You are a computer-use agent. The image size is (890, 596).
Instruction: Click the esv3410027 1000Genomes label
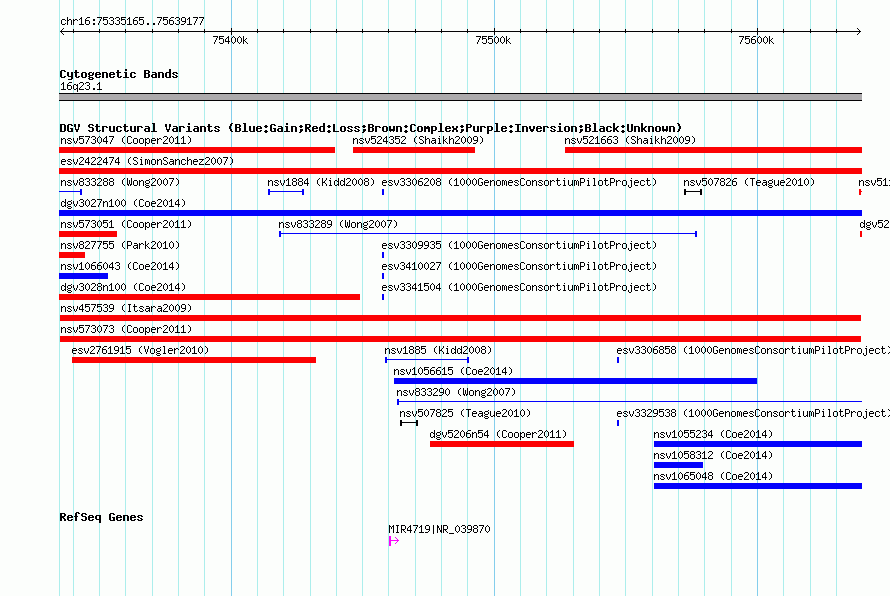(519, 266)
